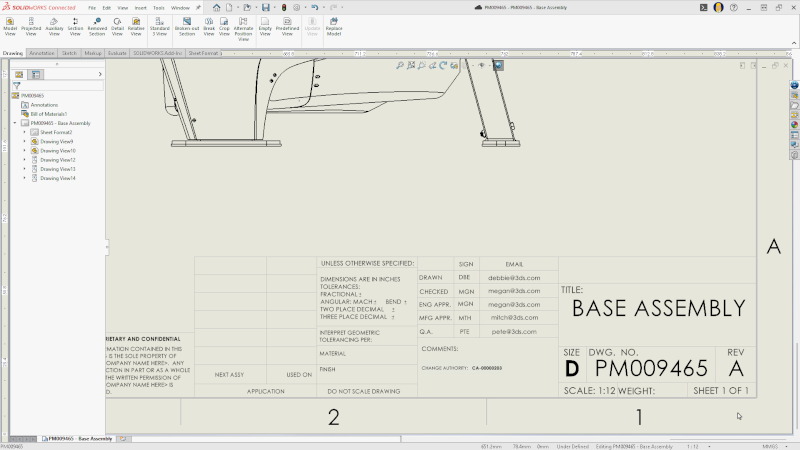Click the feature tree filter field
This screenshot has width=800, height=450.
pos(60,85)
